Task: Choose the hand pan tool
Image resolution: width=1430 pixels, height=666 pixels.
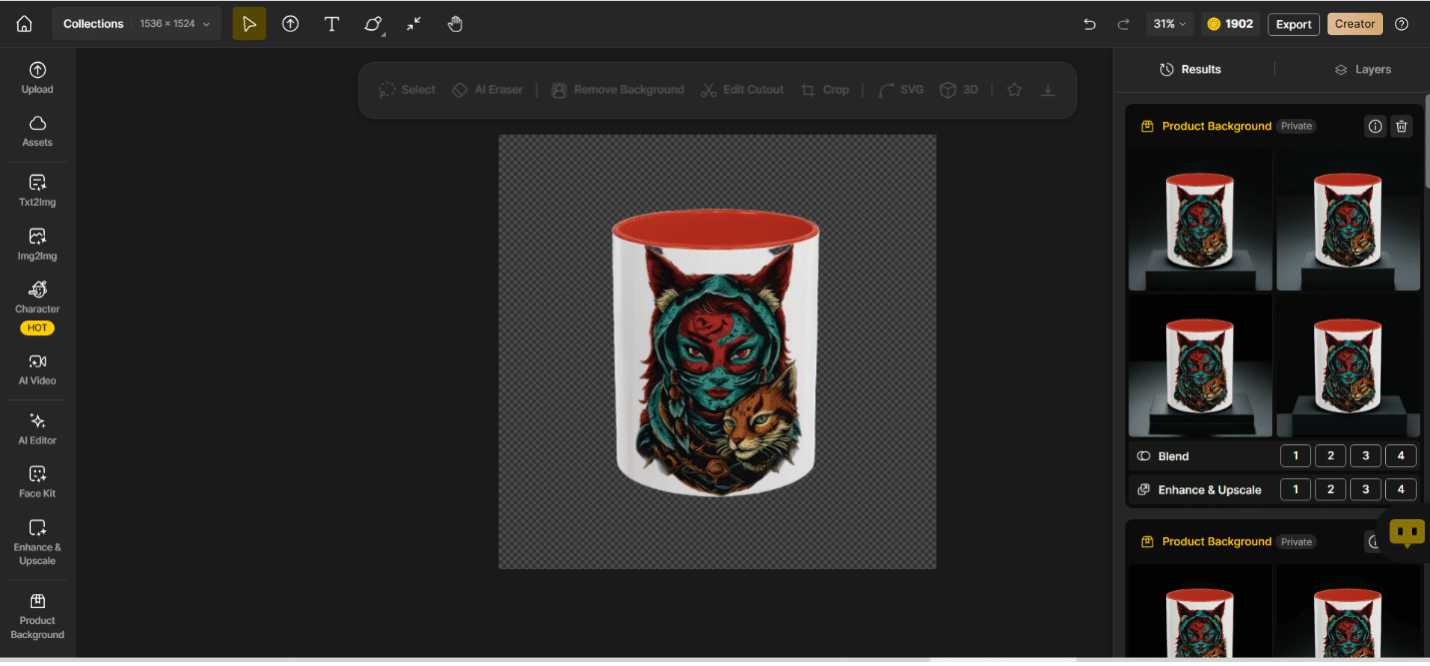Action: [455, 24]
